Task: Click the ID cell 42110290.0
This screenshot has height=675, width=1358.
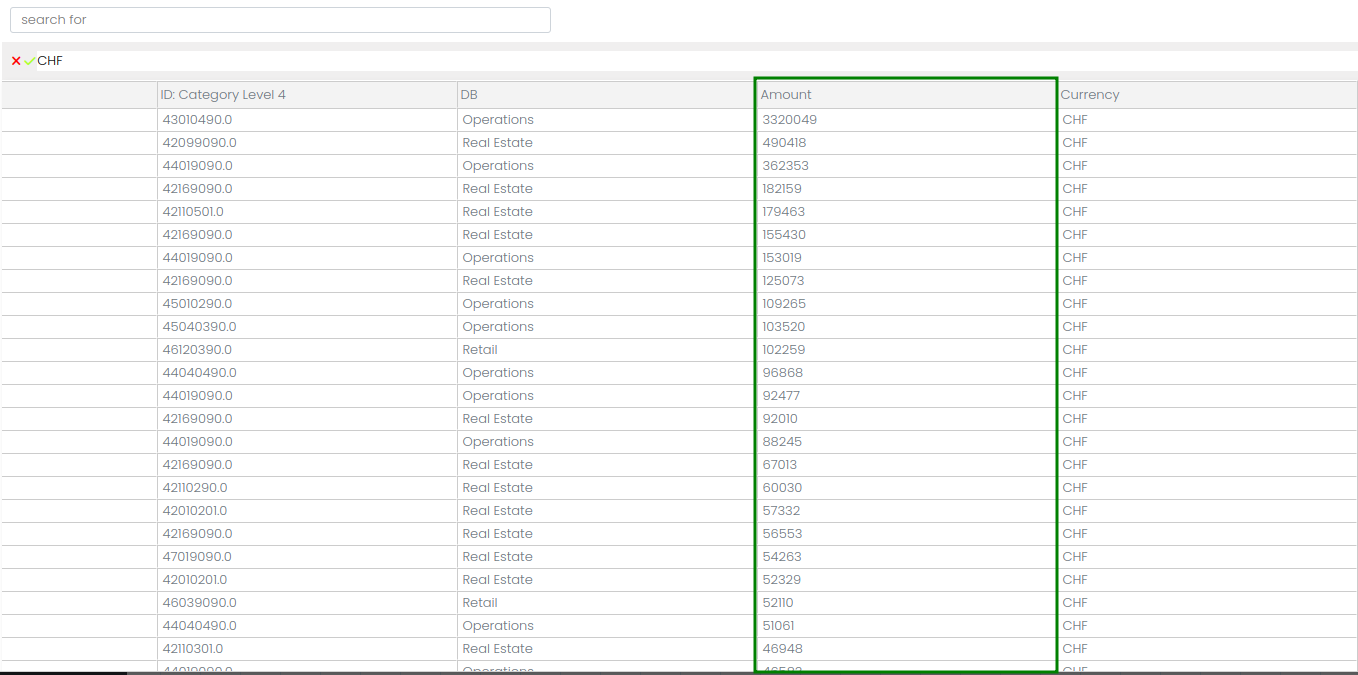Action: pyautogui.click(x=195, y=488)
